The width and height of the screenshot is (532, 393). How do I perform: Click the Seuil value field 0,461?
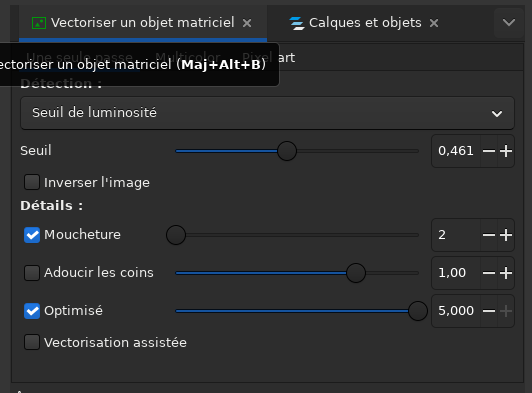tap(456, 151)
